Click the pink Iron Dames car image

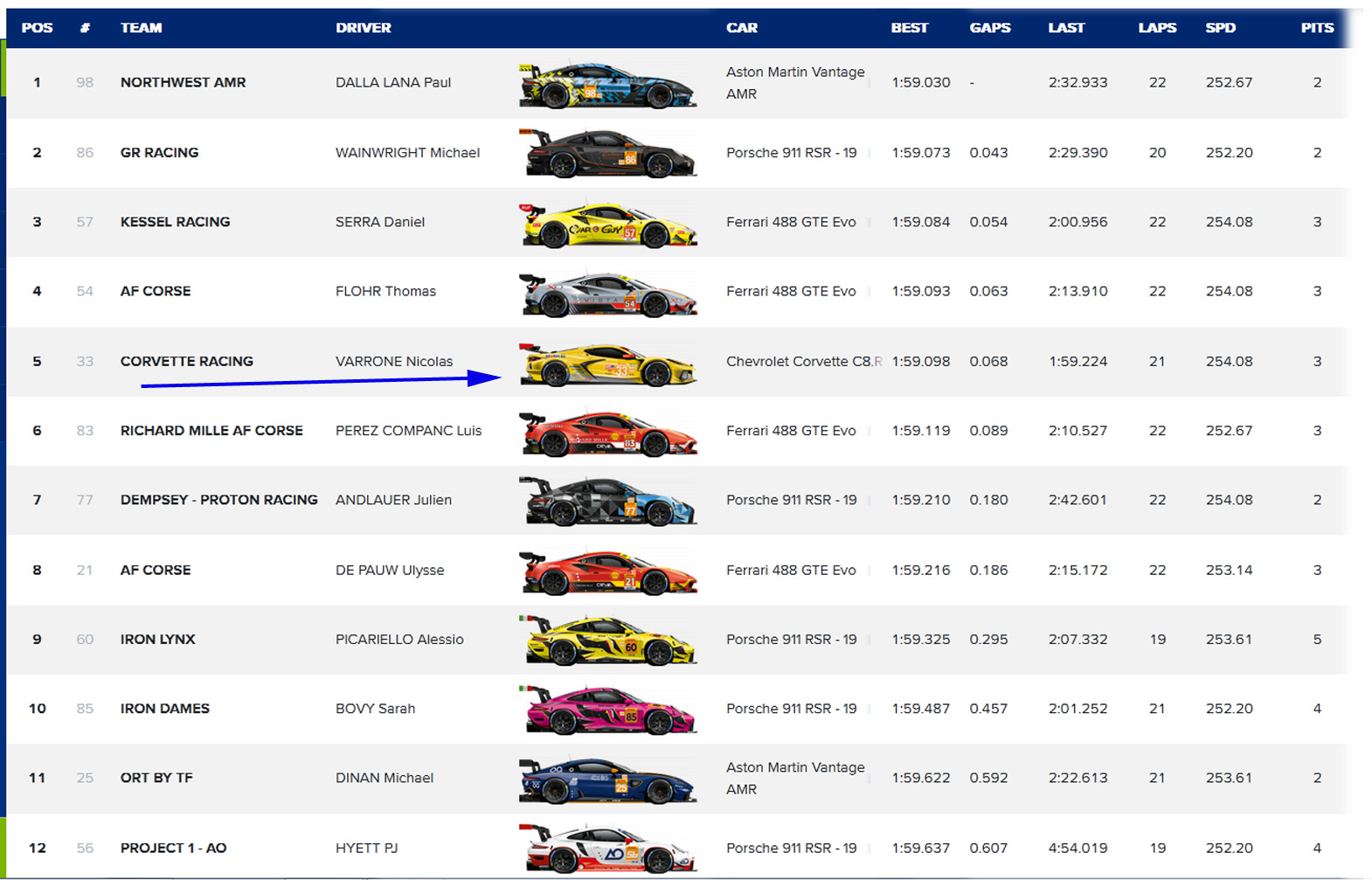click(x=607, y=710)
